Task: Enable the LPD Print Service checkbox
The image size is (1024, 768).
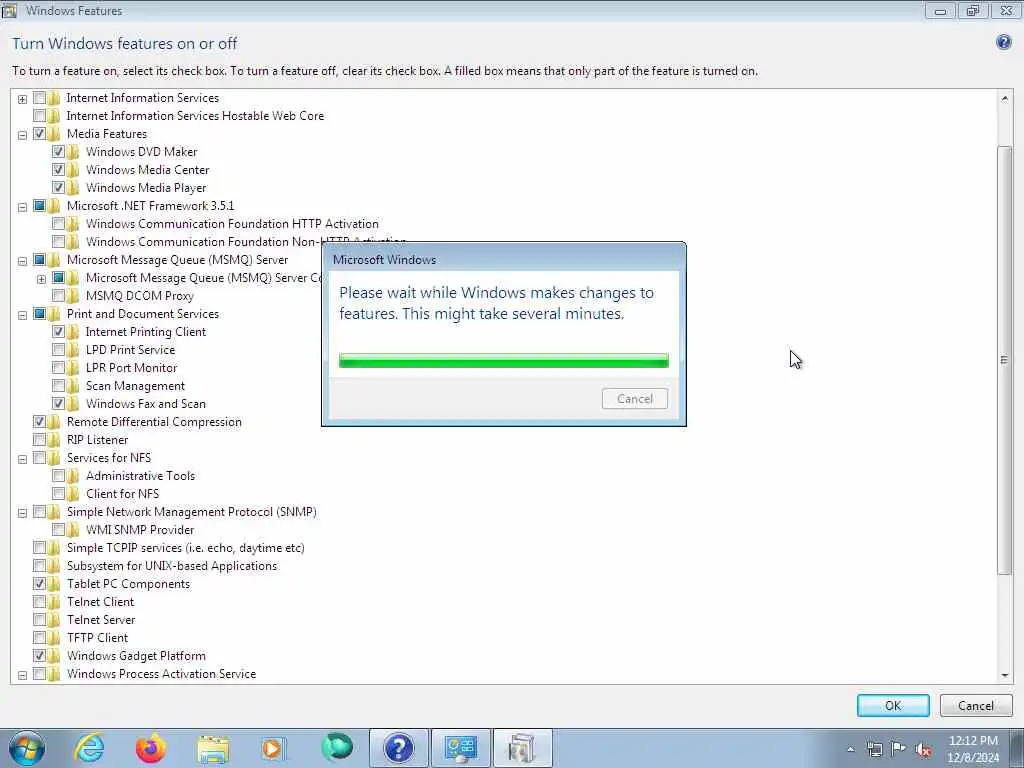Action: point(58,350)
